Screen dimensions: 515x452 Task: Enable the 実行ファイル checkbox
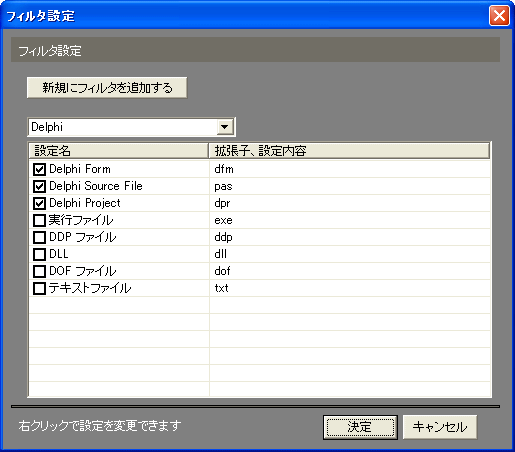[39, 220]
